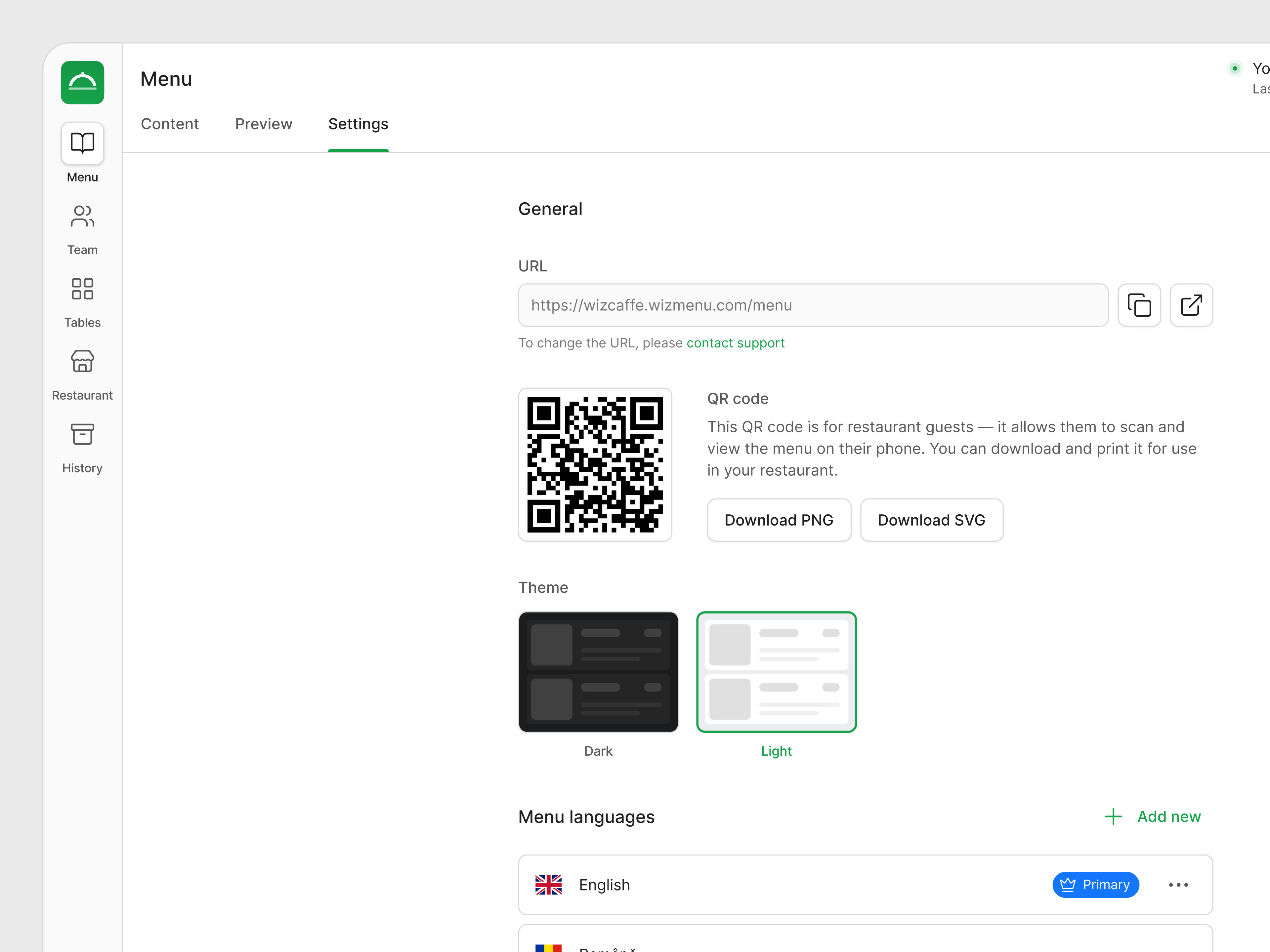
Task: Click the General section heading
Action: pos(550,209)
